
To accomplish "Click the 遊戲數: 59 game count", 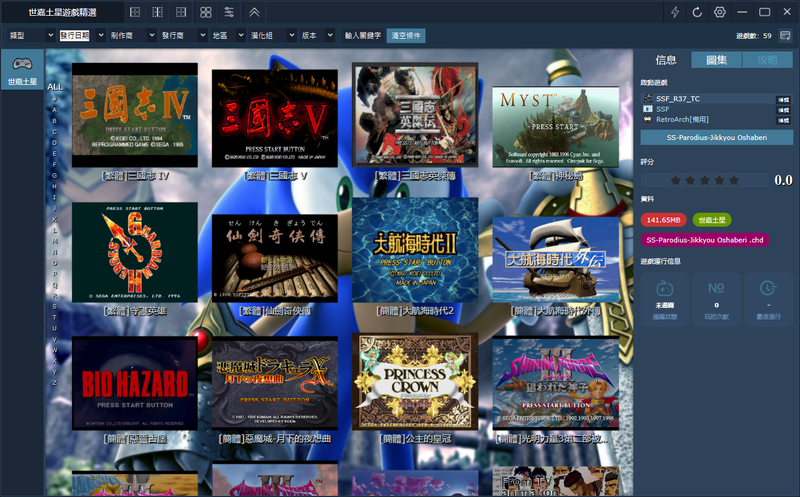I will point(754,36).
